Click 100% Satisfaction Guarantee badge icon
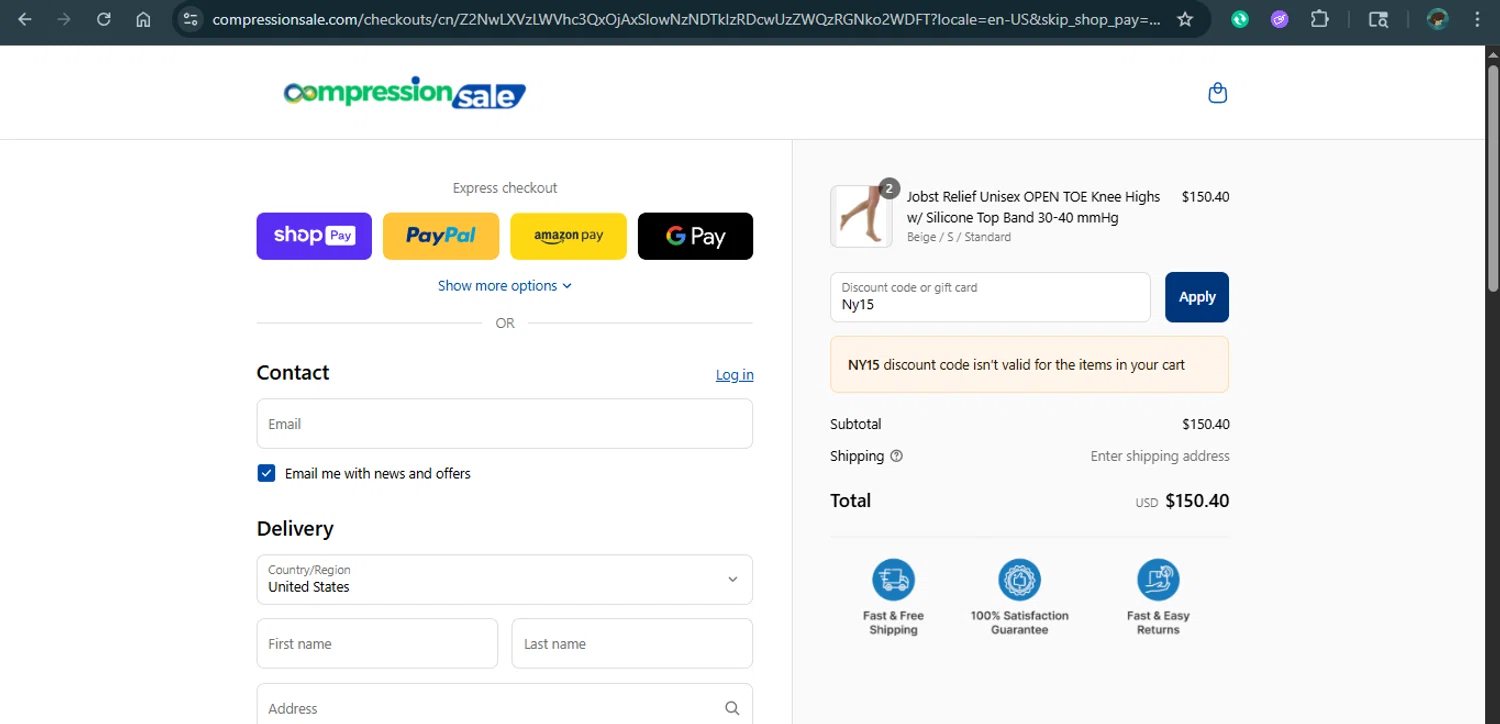1500x724 pixels. pos(1019,580)
